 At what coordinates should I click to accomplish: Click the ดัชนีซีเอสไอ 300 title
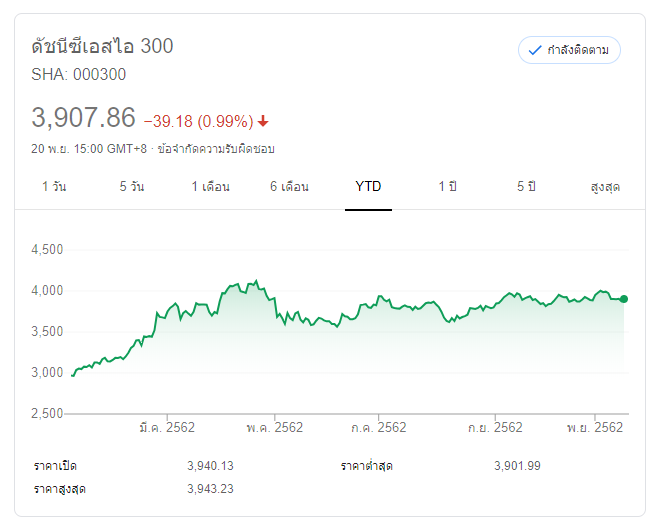pyautogui.click(x=102, y=46)
